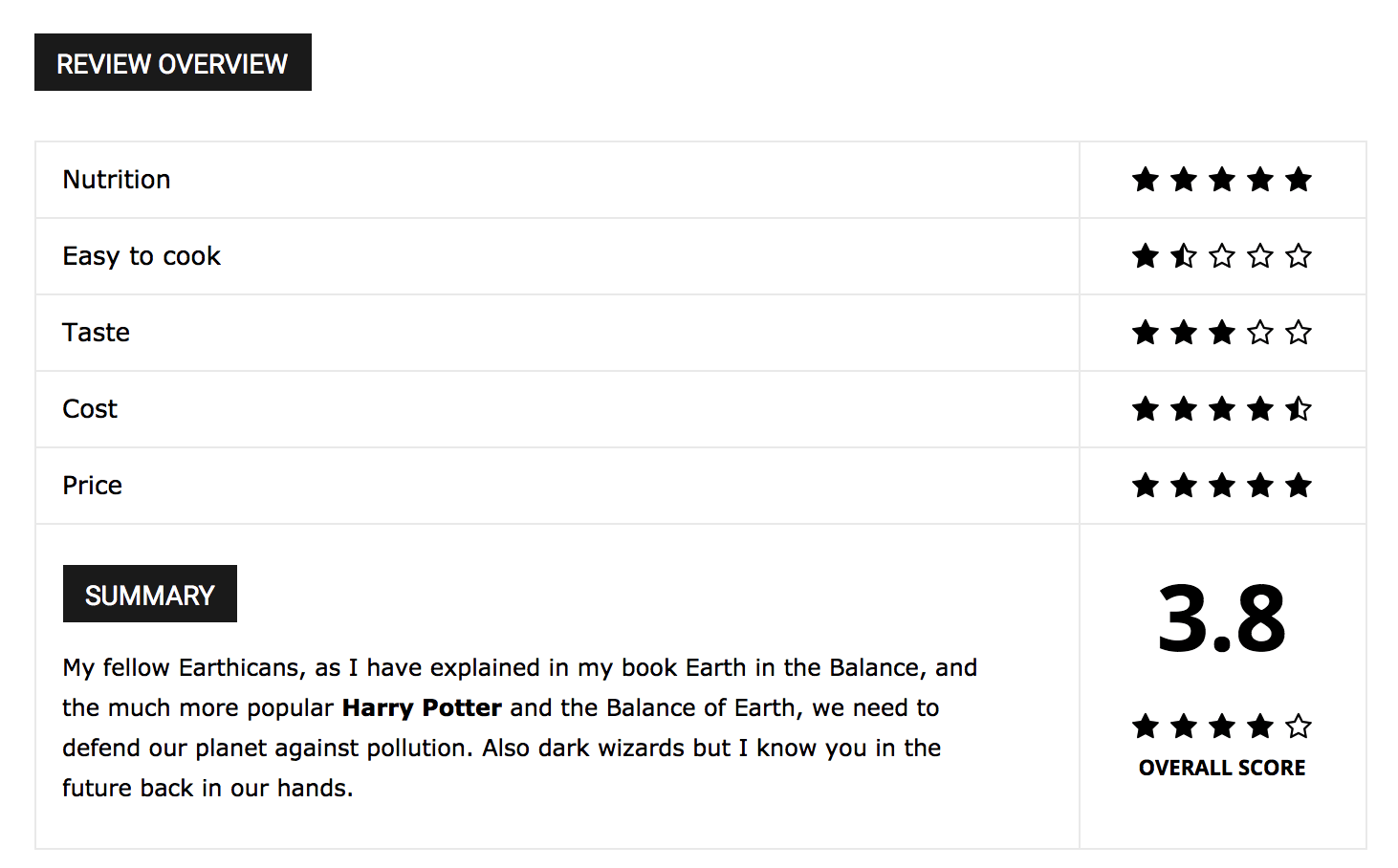Click the bold Harry Potter text

click(422, 707)
